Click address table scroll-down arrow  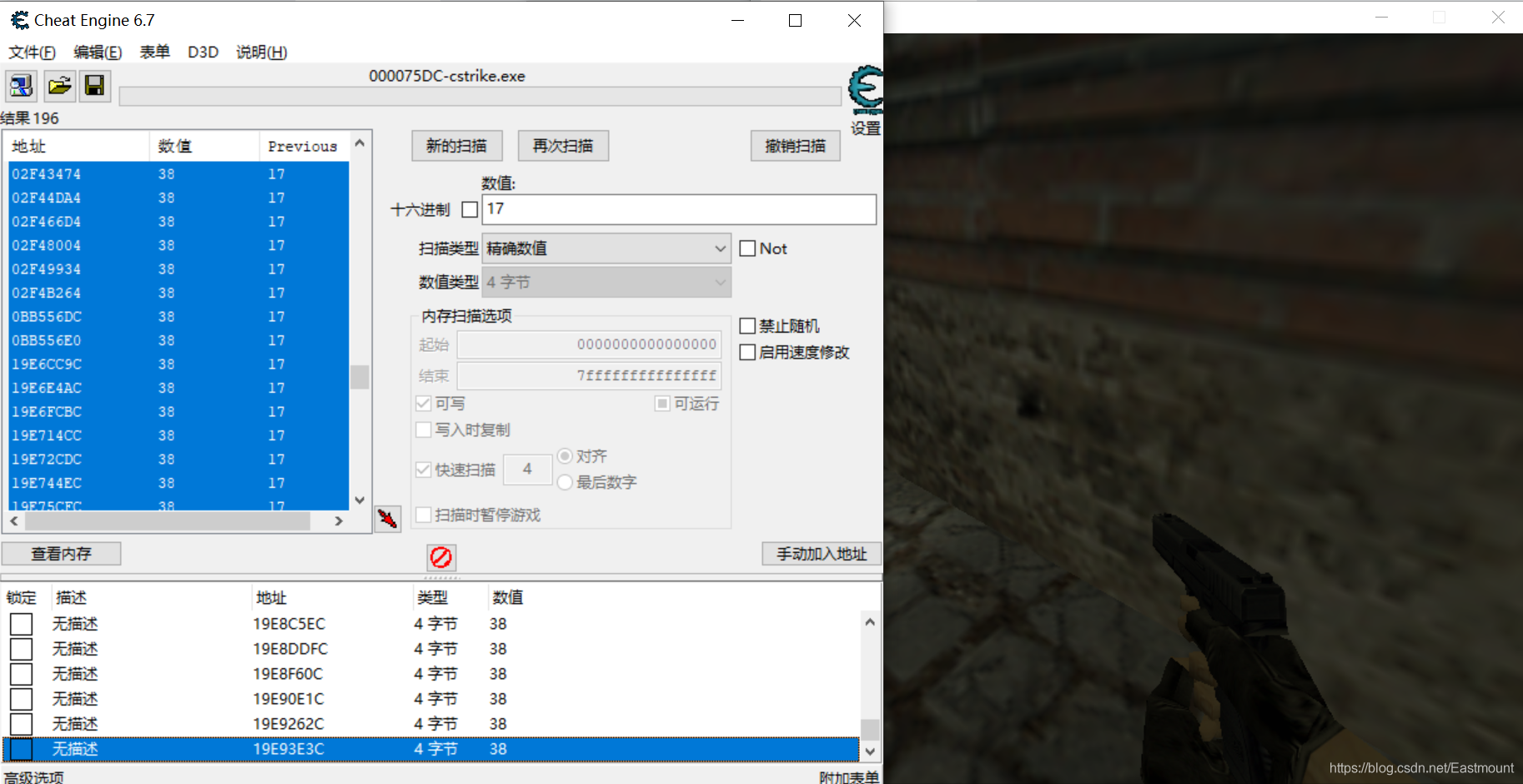pos(870,751)
